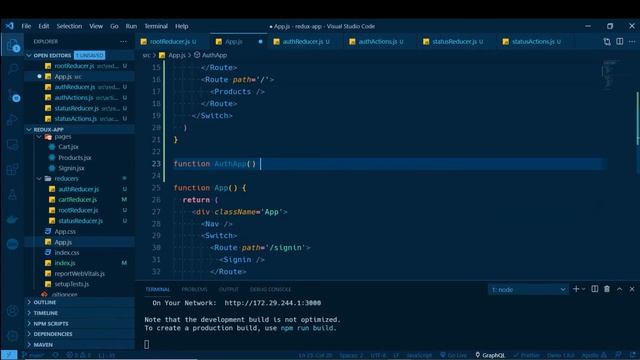The width and height of the screenshot is (640, 360).
Task: Open the Selection menu
Action: 69,26
